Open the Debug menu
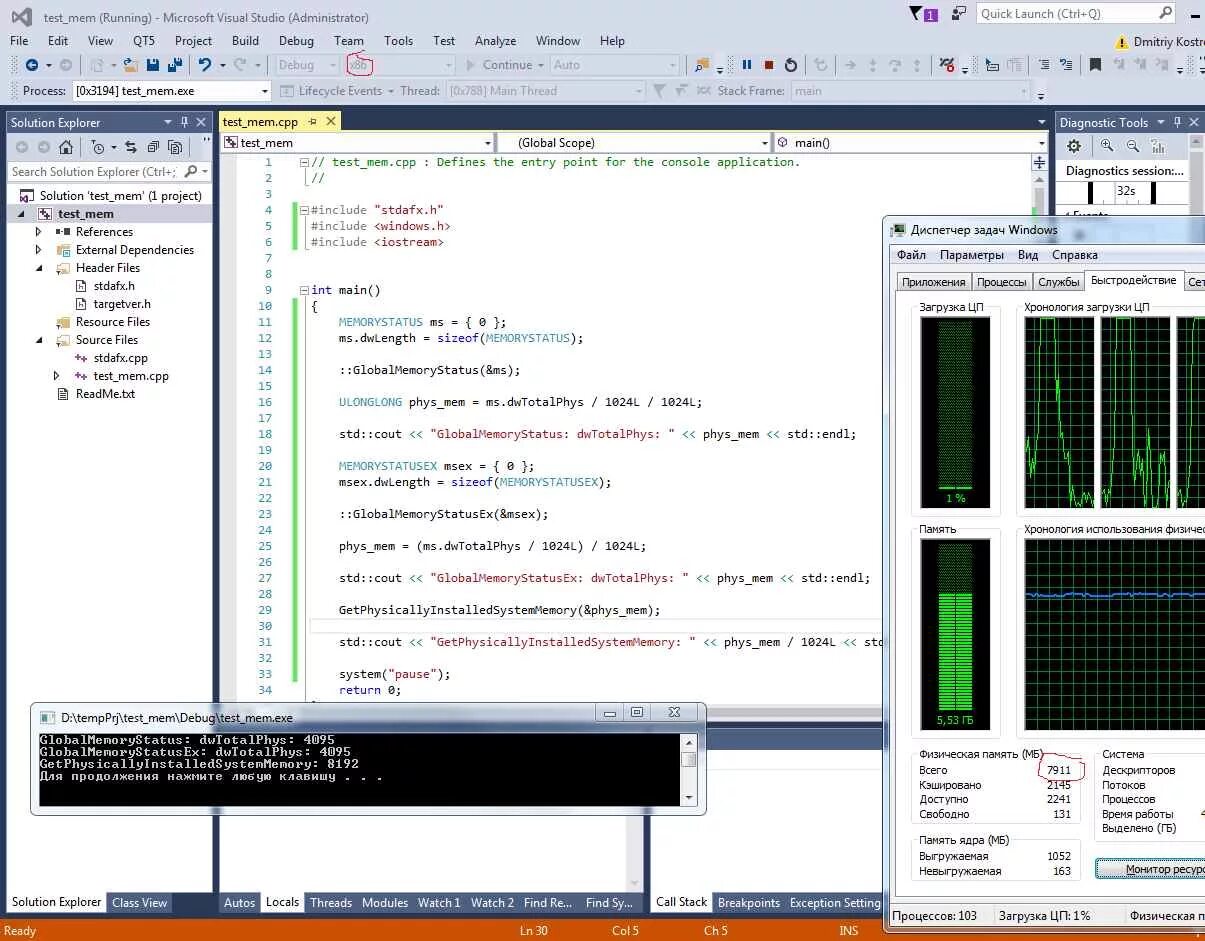Image resolution: width=1205 pixels, height=941 pixels. tap(296, 41)
